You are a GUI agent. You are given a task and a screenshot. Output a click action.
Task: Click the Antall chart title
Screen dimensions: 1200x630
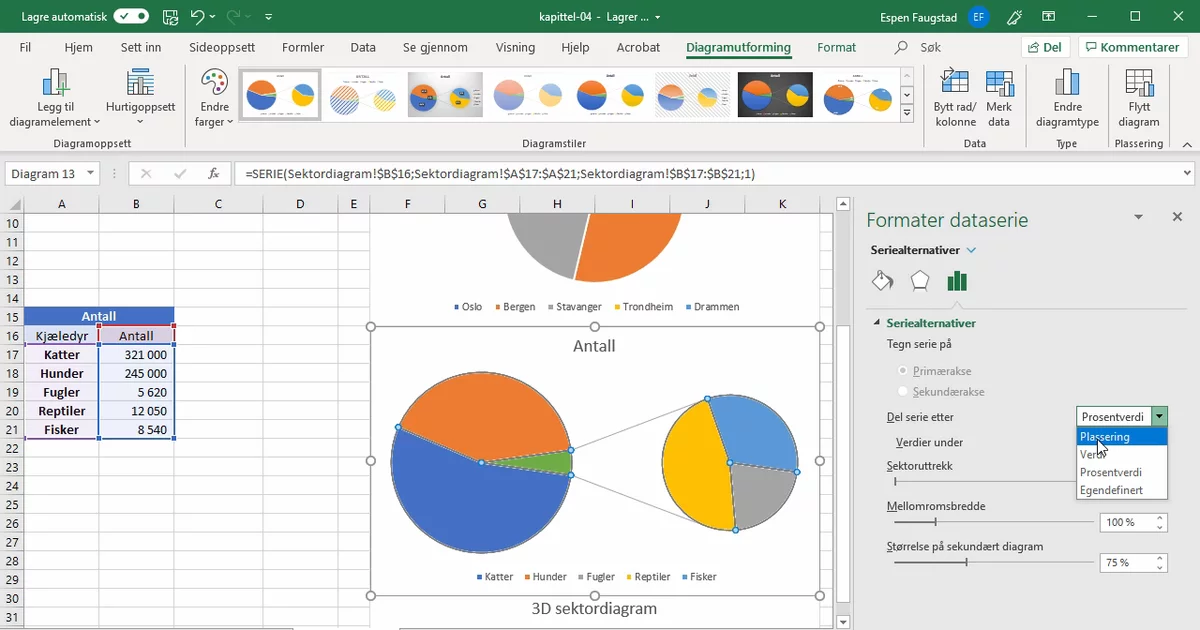pyautogui.click(x=594, y=346)
